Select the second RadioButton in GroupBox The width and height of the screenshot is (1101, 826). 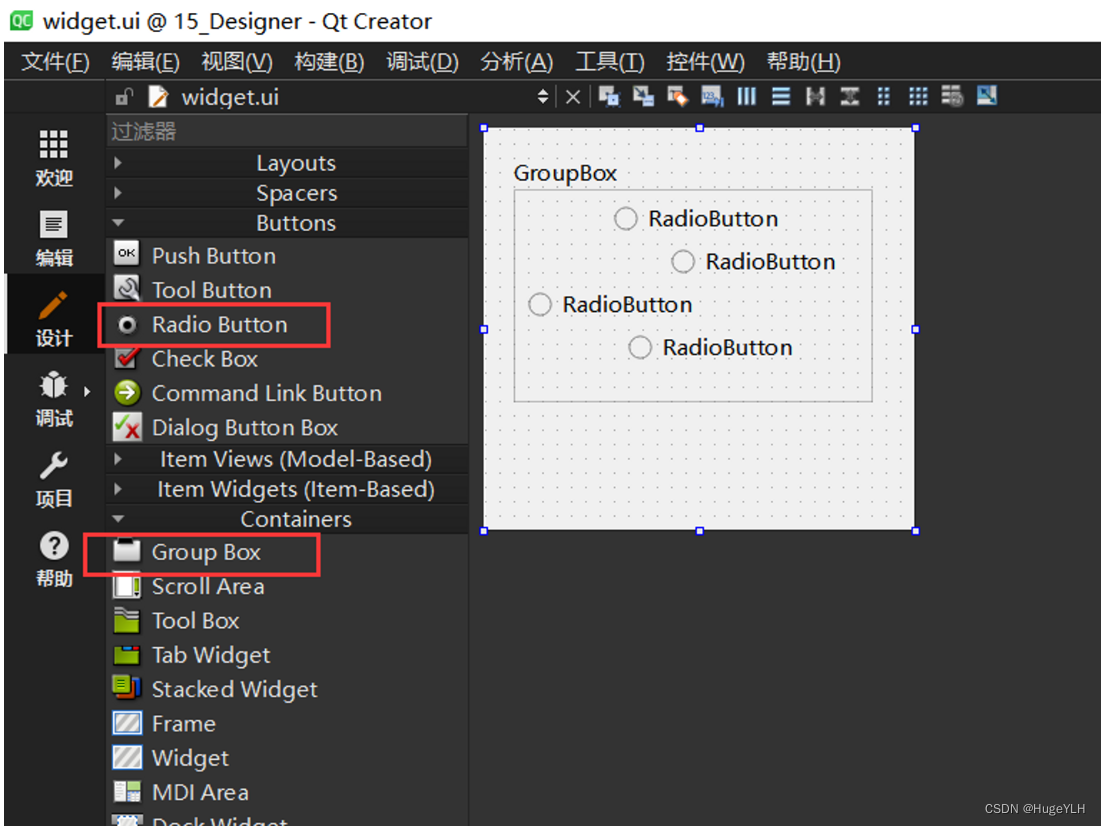point(753,262)
